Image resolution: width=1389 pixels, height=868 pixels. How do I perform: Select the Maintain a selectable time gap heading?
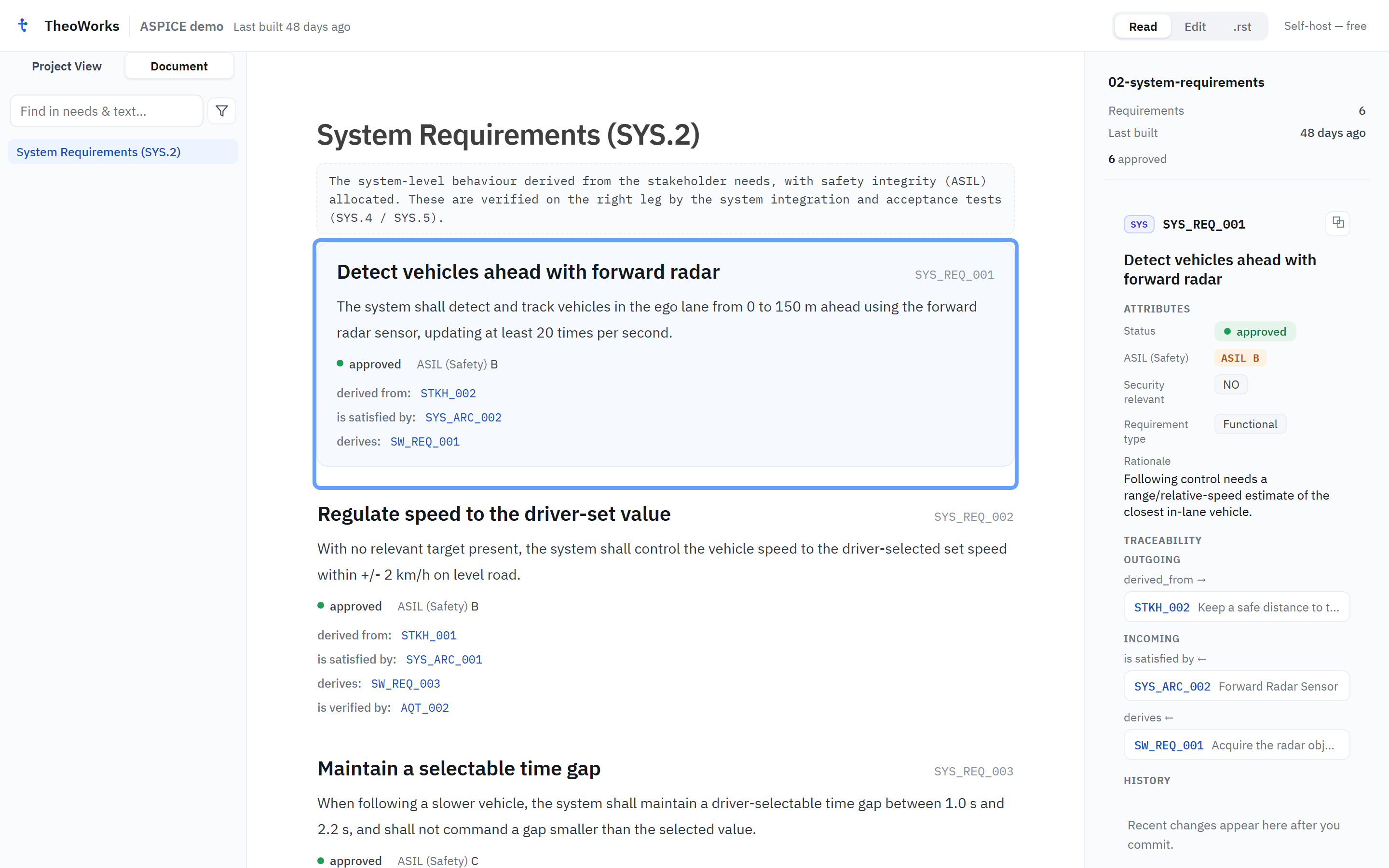click(x=459, y=768)
